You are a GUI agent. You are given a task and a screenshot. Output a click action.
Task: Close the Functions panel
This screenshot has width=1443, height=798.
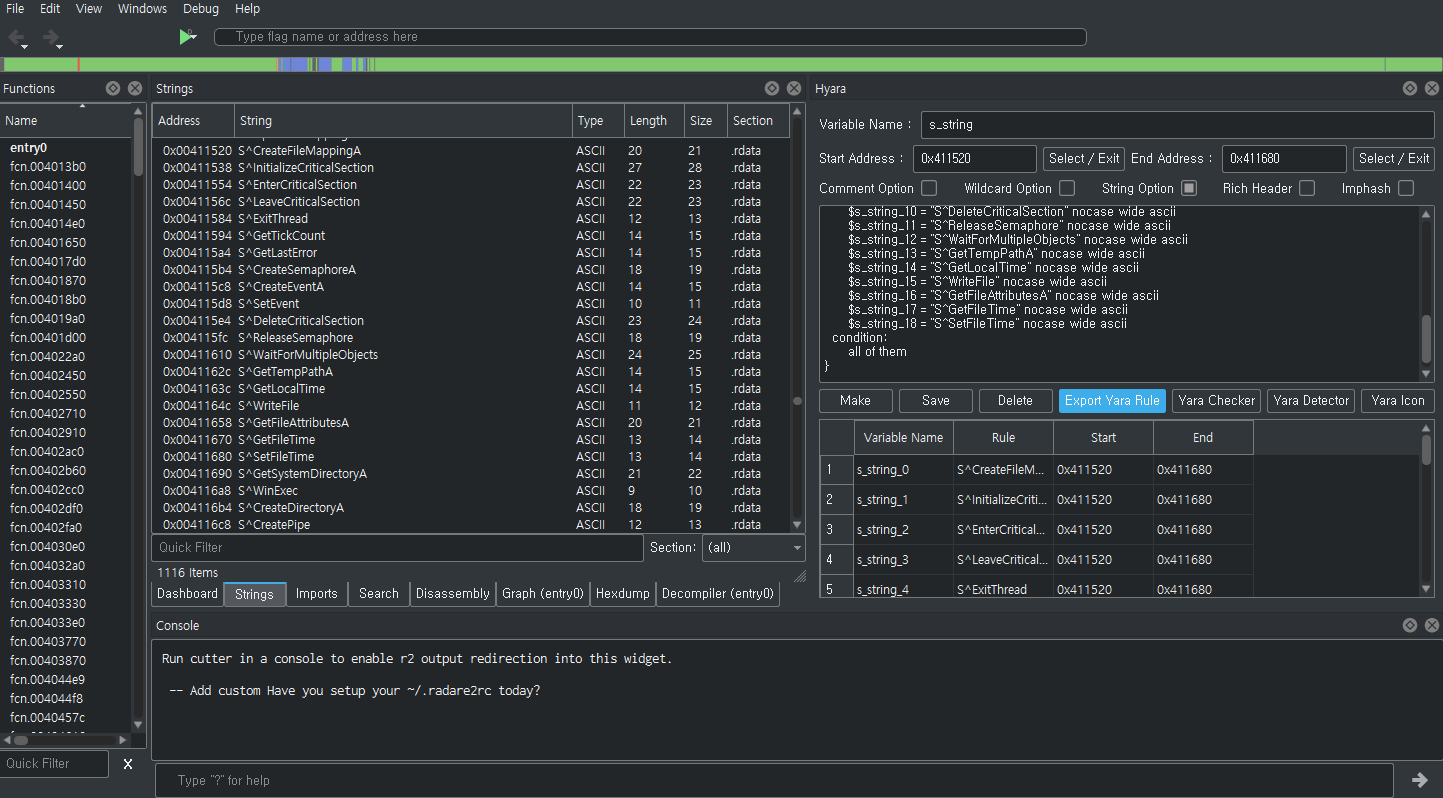(135, 88)
